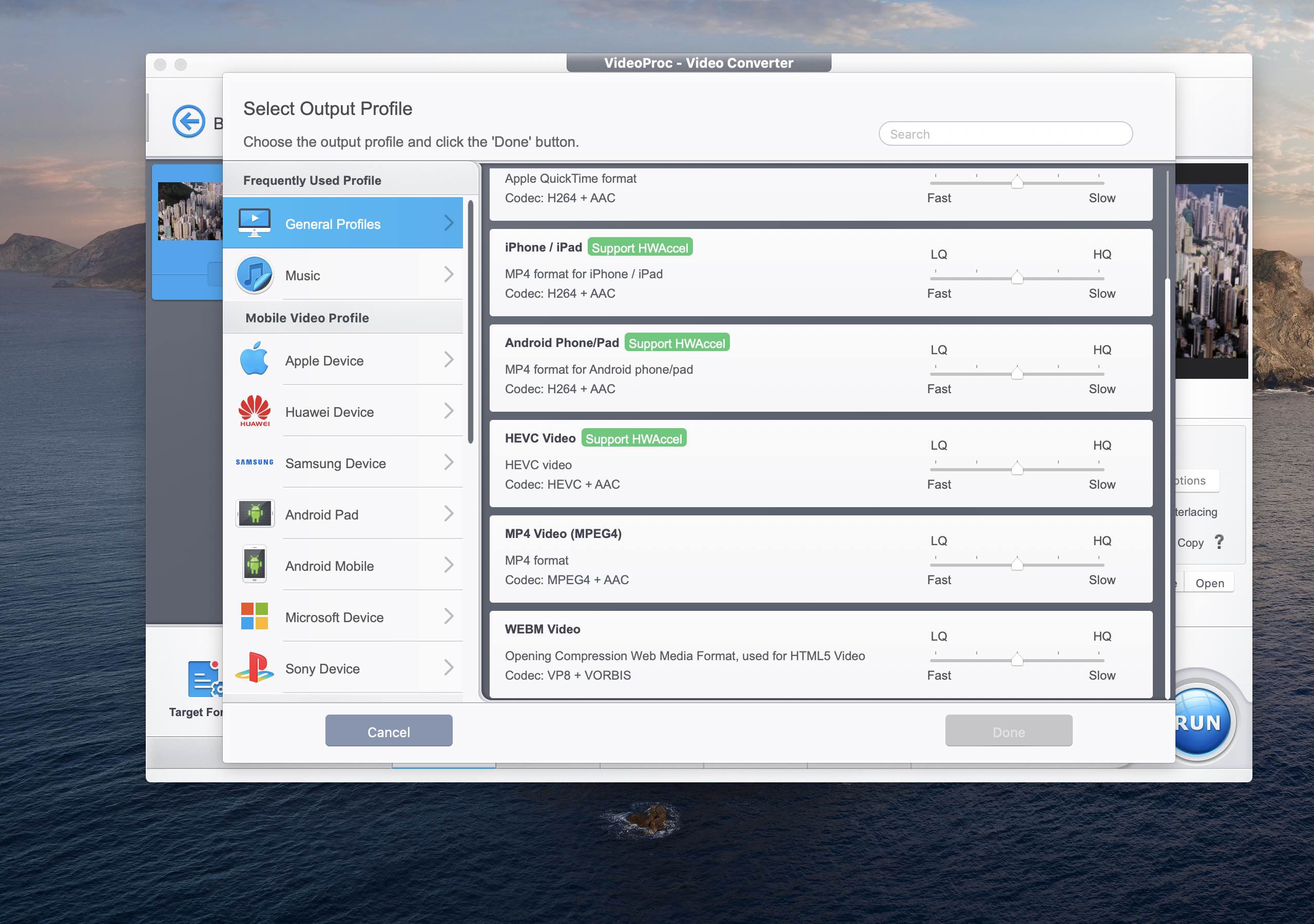The height and width of the screenshot is (924, 1314).
Task: Click the category sidebar scrollbar
Action: (471, 321)
